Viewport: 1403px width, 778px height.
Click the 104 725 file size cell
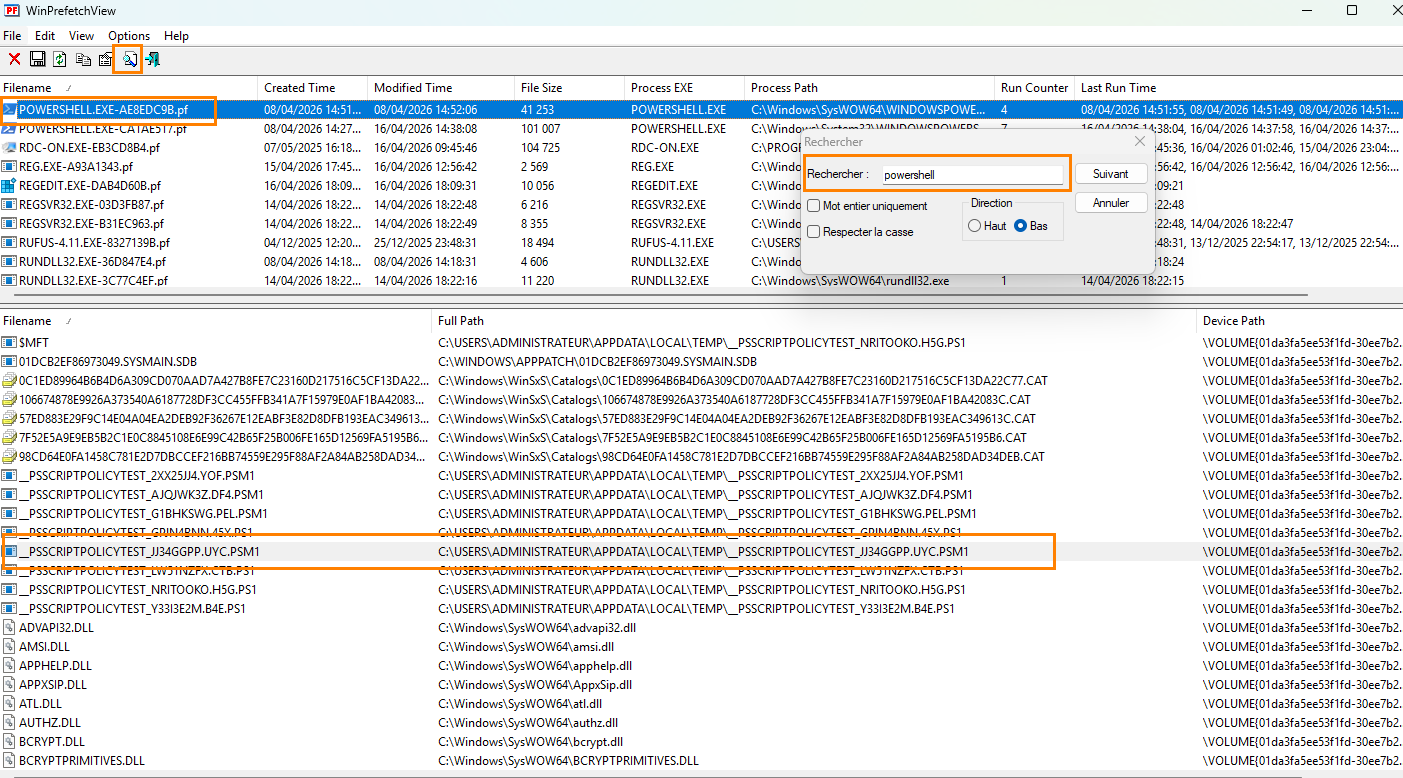pyautogui.click(x=540, y=148)
